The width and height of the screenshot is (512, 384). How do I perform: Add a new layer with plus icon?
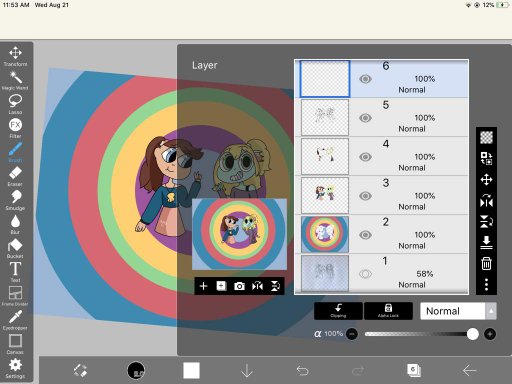(x=203, y=286)
